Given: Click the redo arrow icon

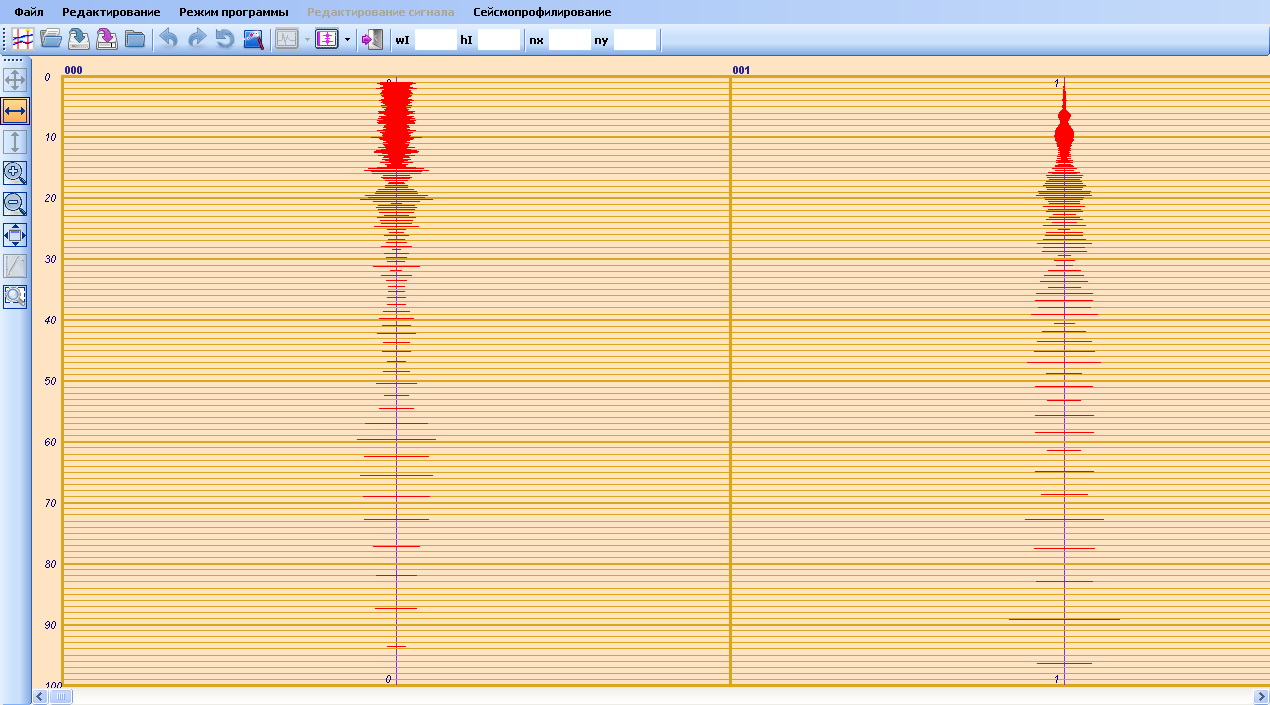Looking at the screenshot, I should 196,40.
